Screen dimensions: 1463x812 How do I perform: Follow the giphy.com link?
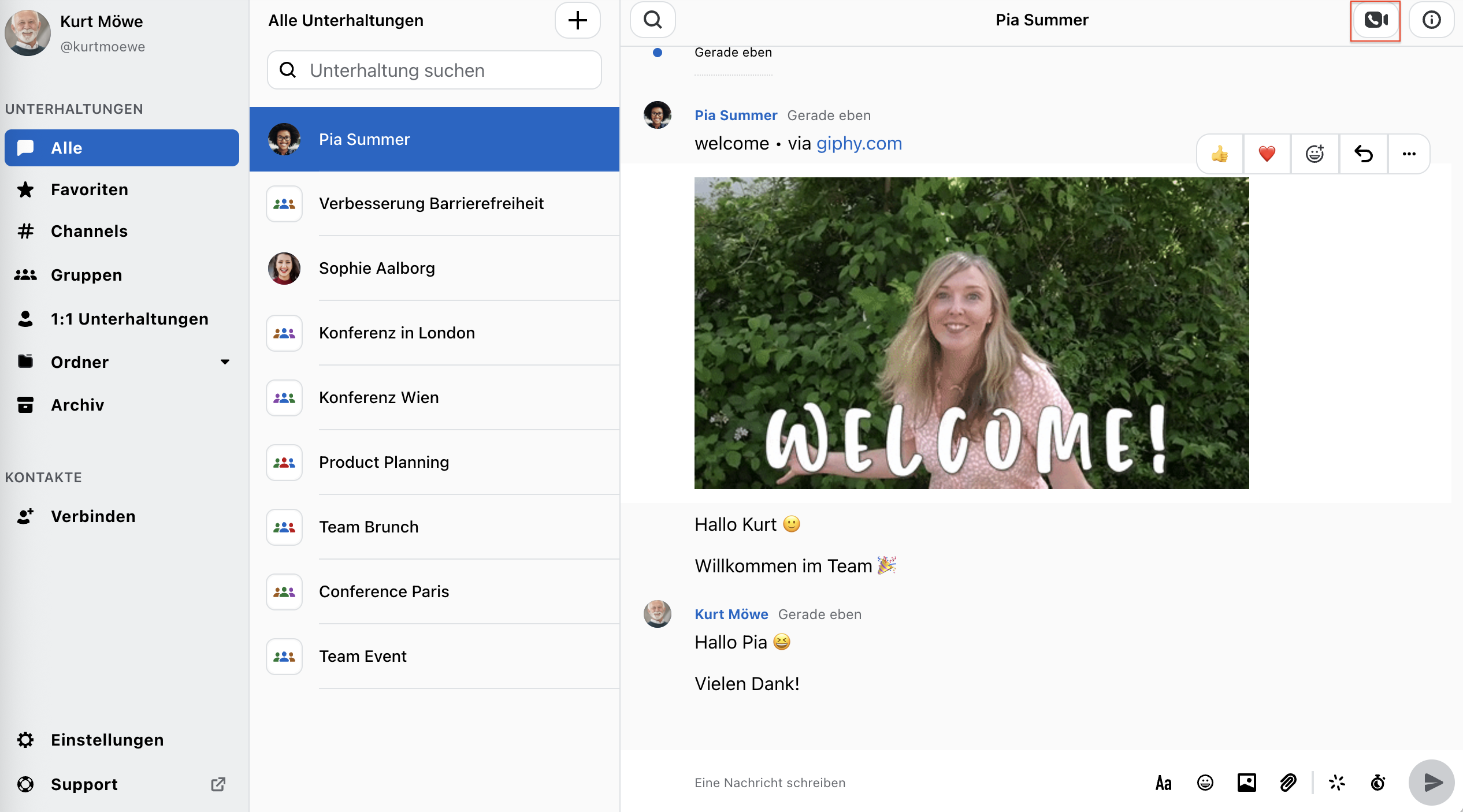click(x=859, y=143)
